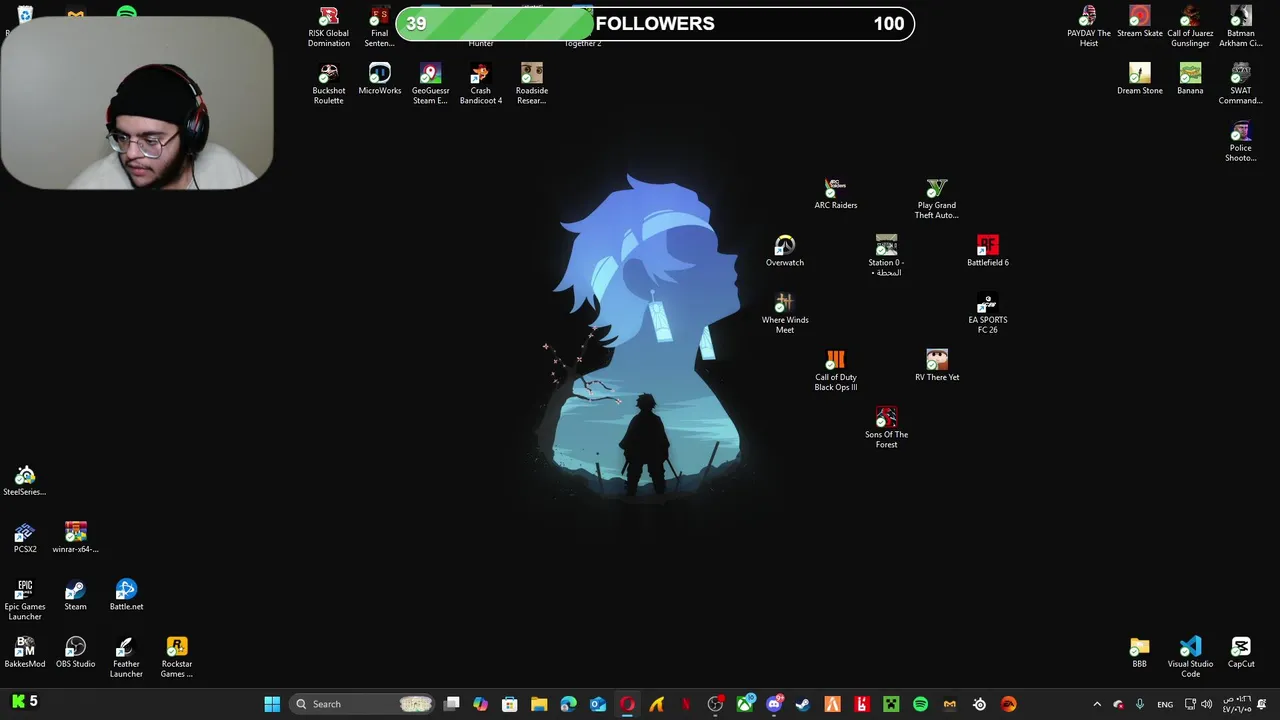Open Discord from the taskbar
1280x720 pixels.
[774, 704]
